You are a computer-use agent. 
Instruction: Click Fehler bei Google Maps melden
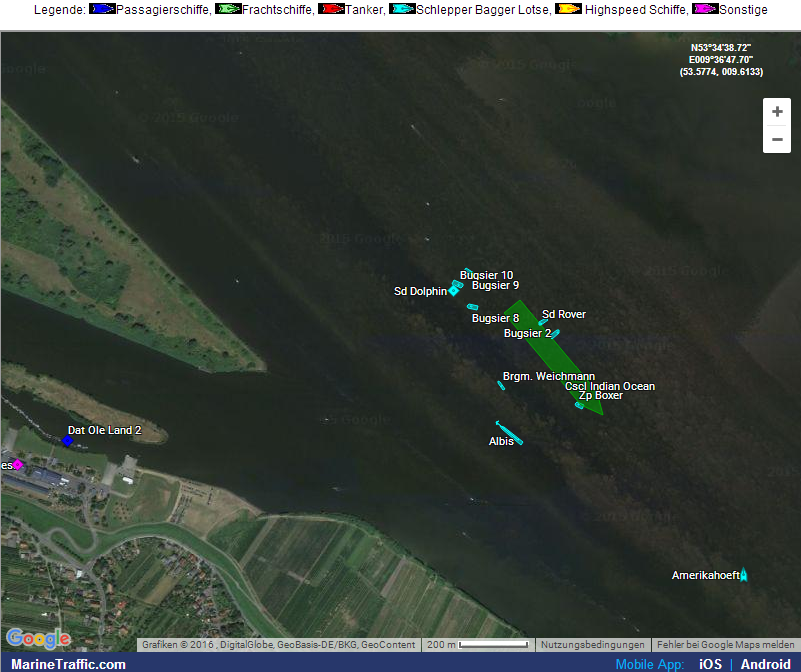726,645
